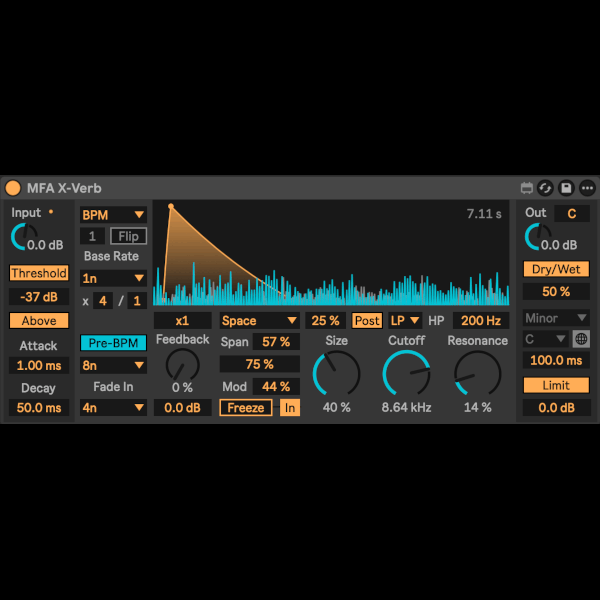The image size is (600, 600).
Task: Open the Fade In 4n dropdown
Action: tap(113, 408)
